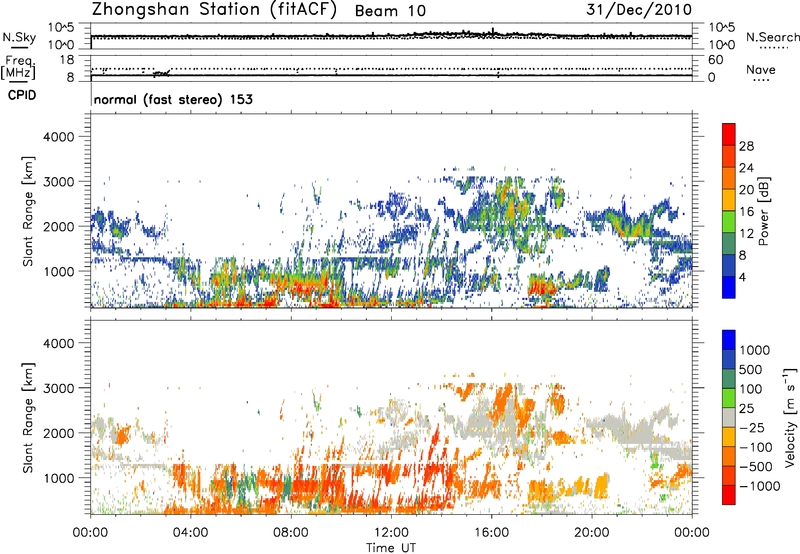The height and width of the screenshot is (554, 800).
Task: Click the '16:00' time tick label
Action: coord(491,533)
